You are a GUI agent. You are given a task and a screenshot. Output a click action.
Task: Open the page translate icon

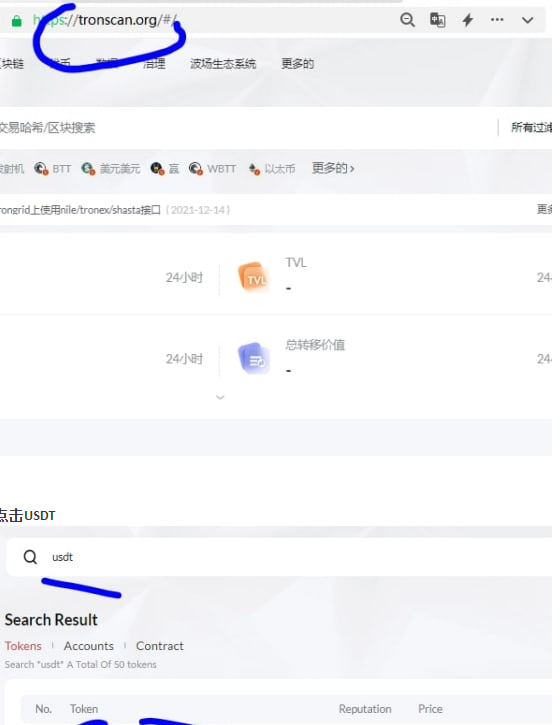pos(437,20)
